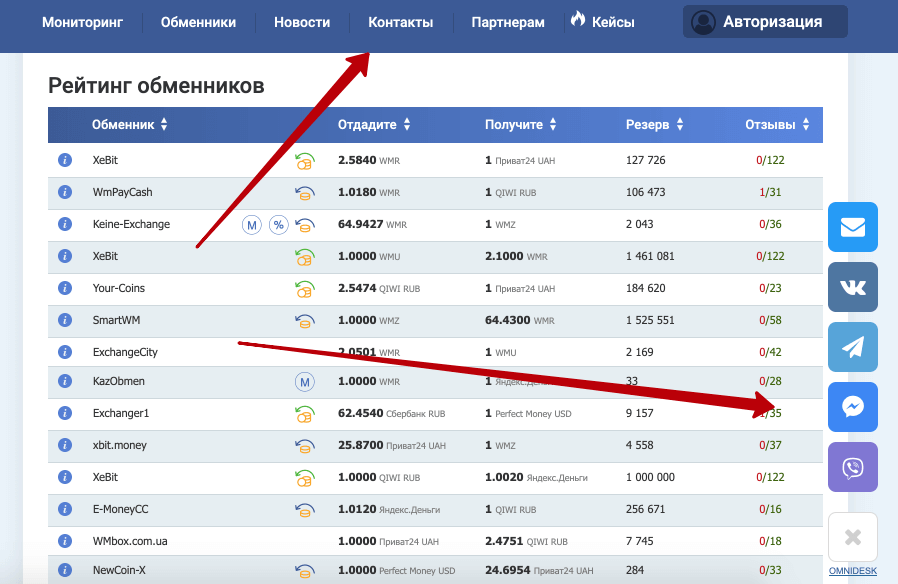Click blue coins icon on WmPayCash row

coord(305,193)
